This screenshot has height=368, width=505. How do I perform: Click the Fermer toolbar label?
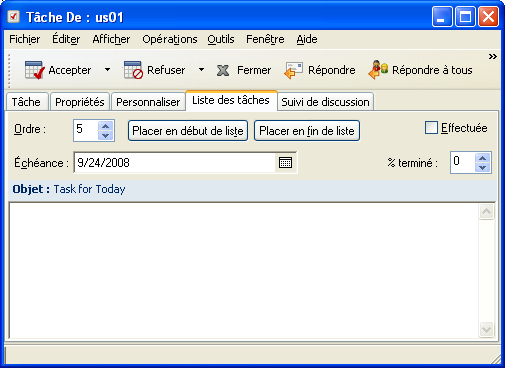click(254, 70)
